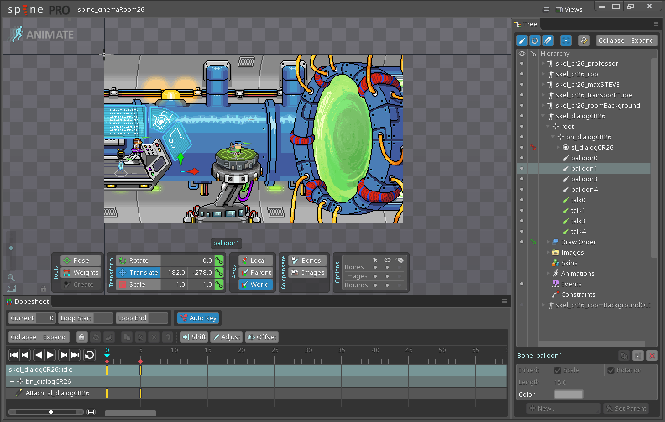This screenshot has height=422, width=665.
Task: Expand the sl_dialogCR26 slot node
Action: (x=558, y=148)
